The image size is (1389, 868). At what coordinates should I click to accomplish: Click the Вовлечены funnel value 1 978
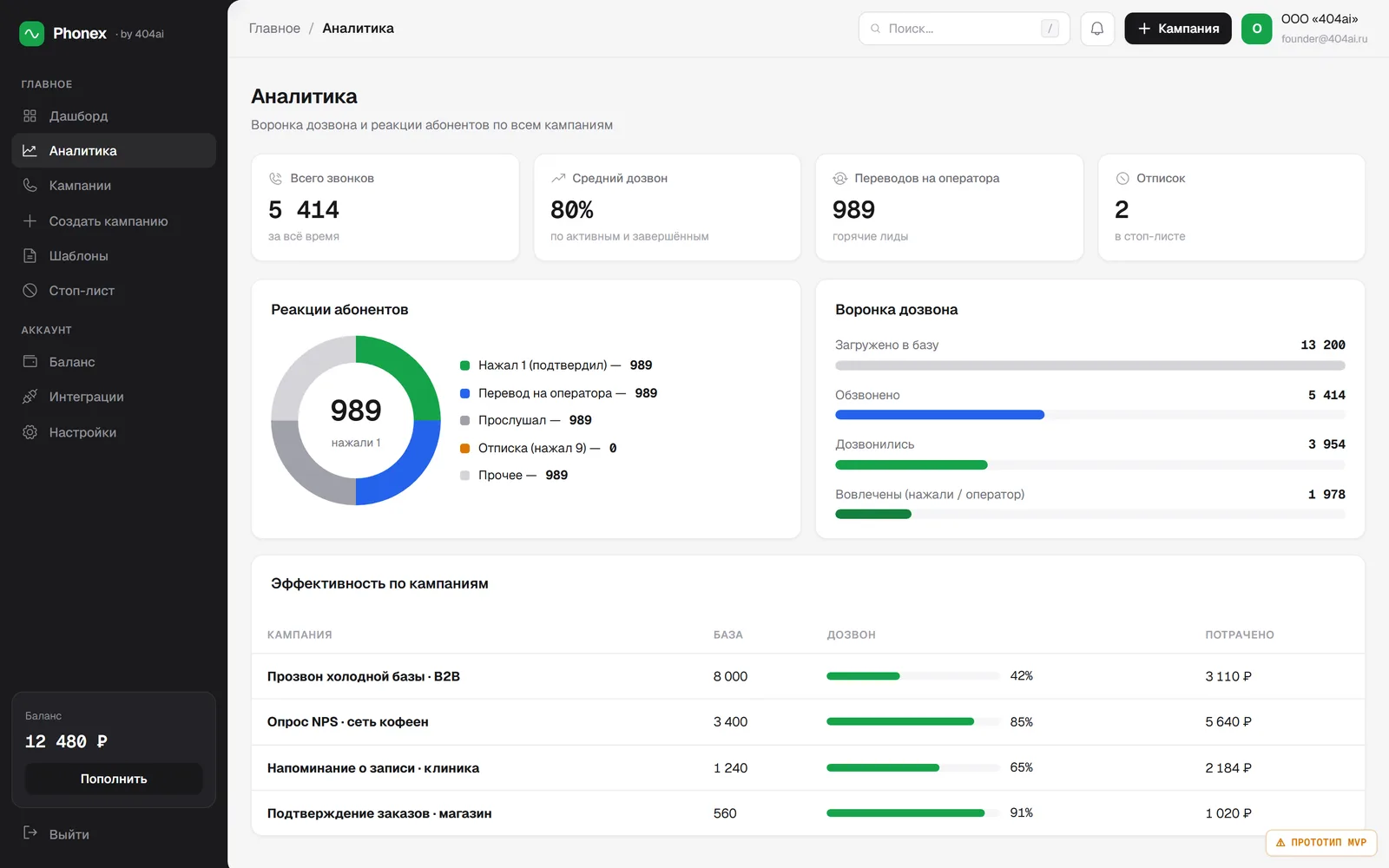(1326, 494)
